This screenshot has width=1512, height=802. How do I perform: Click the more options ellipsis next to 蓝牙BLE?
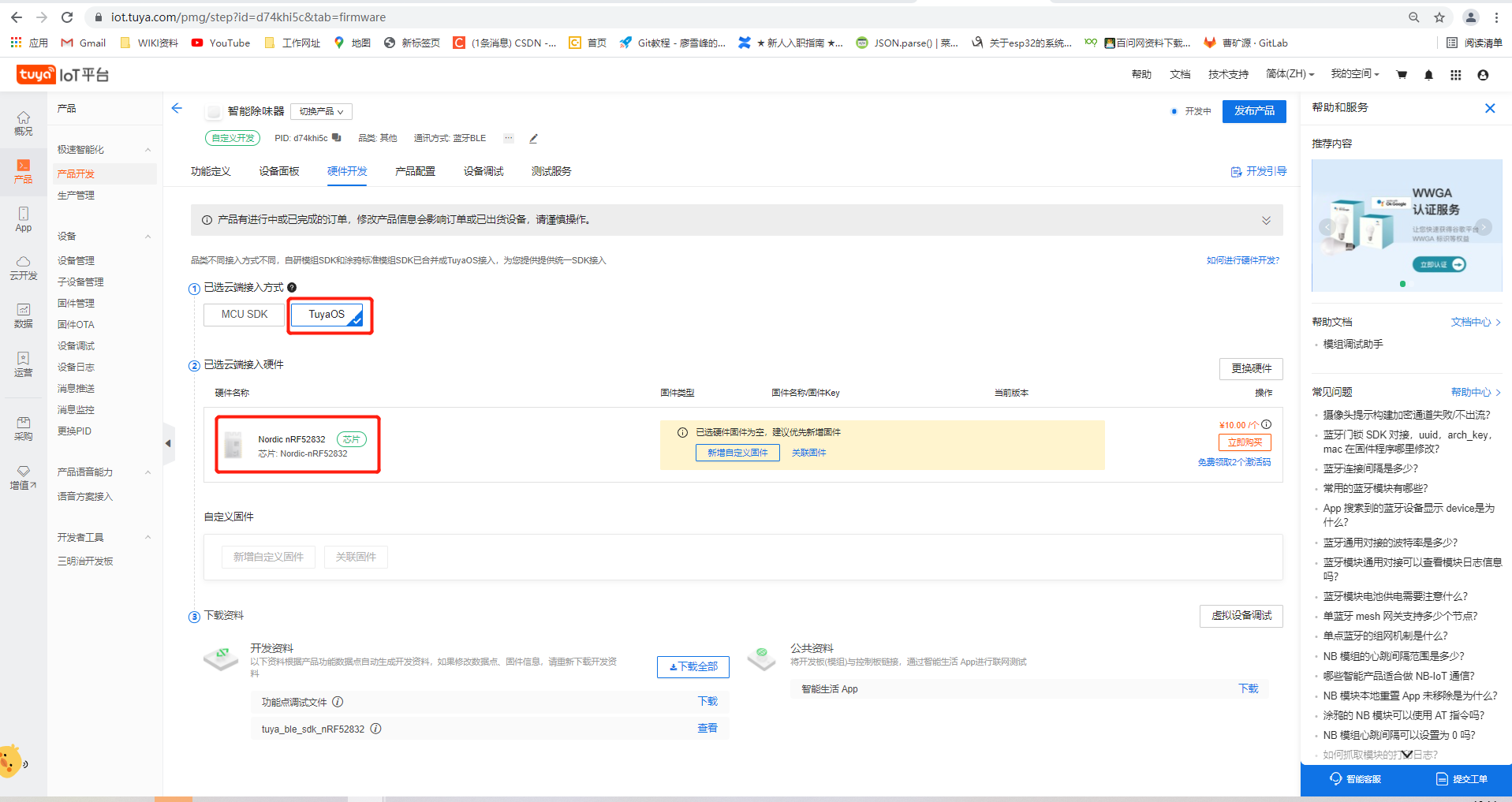(509, 138)
